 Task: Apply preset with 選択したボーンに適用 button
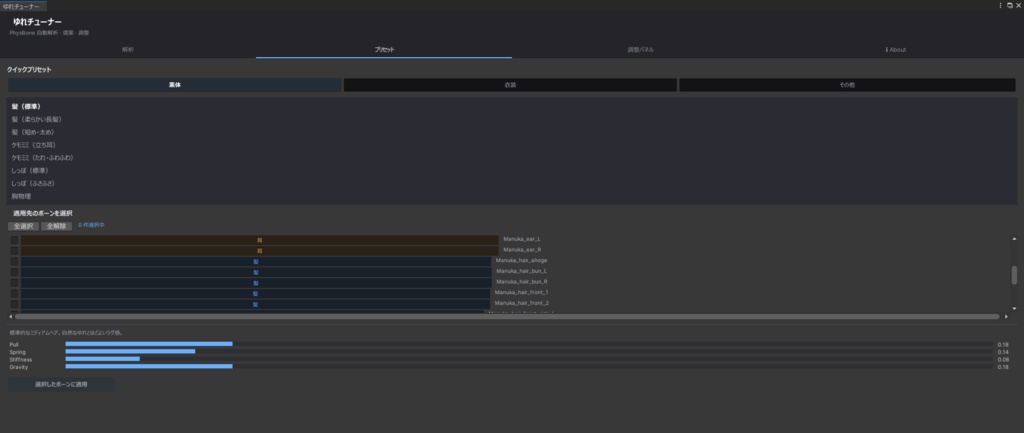[x=61, y=385]
